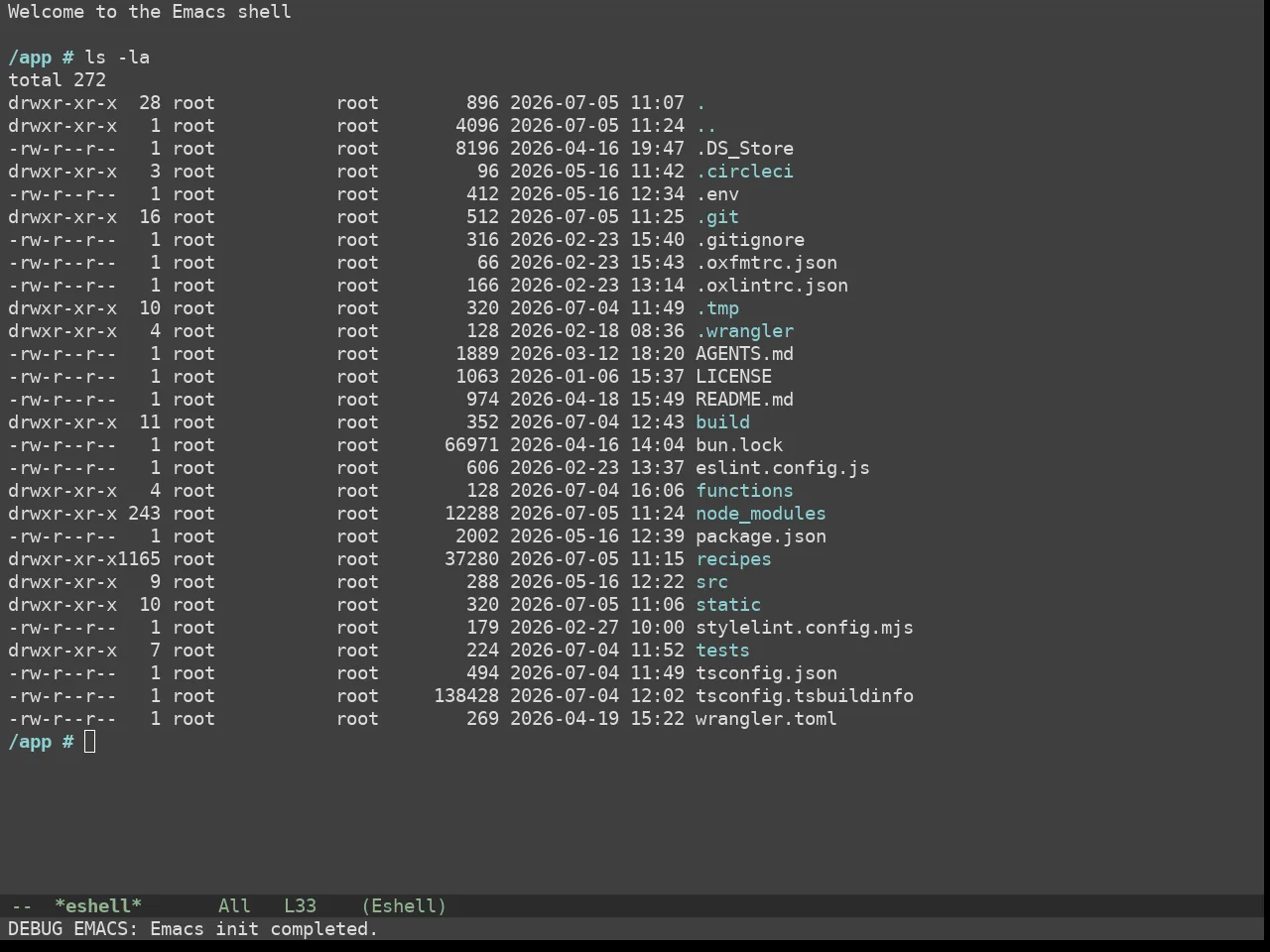Click the 37280 size of recipes
Image resolution: width=1270 pixels, height=952 pixels.
click(x=471, y=559)
